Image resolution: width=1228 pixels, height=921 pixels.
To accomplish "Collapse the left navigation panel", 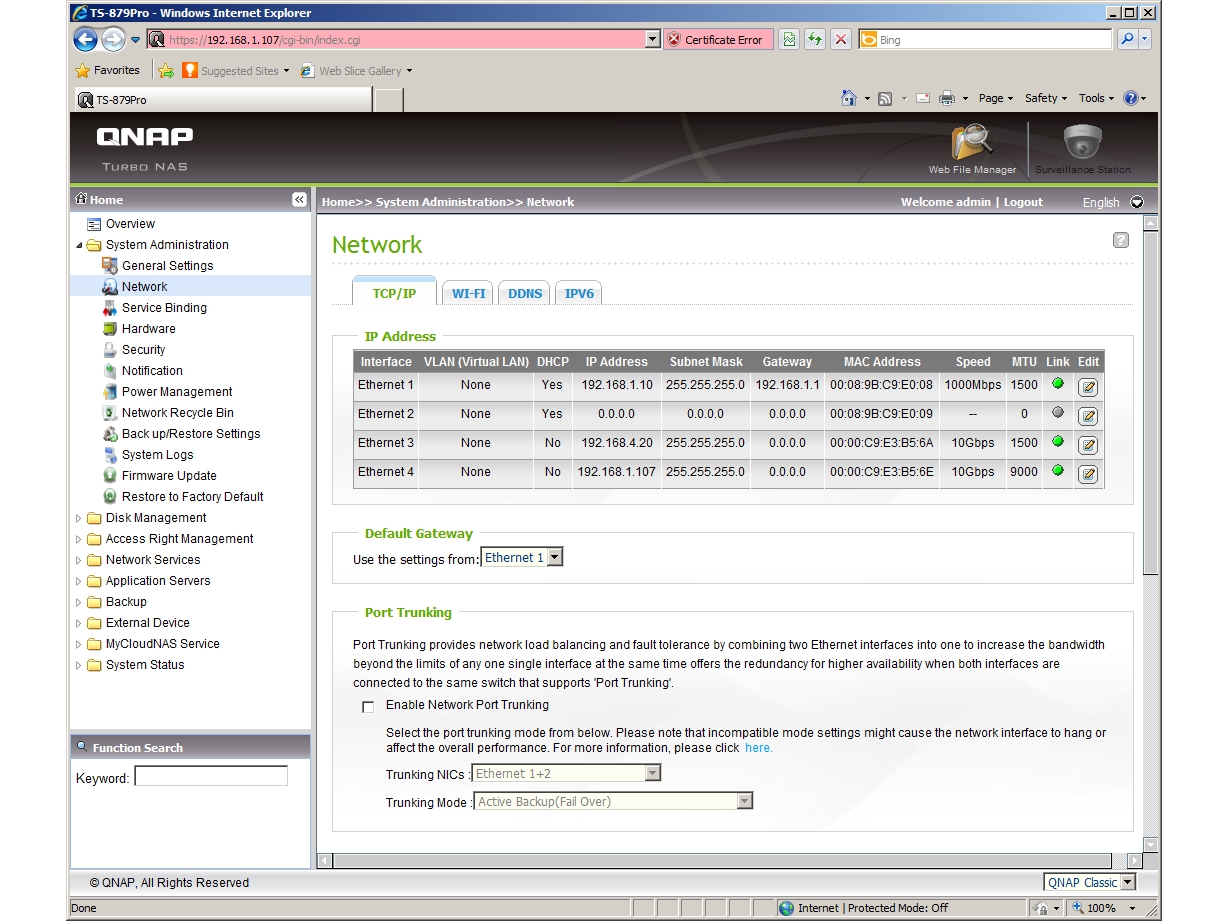I will click(299, 200).
